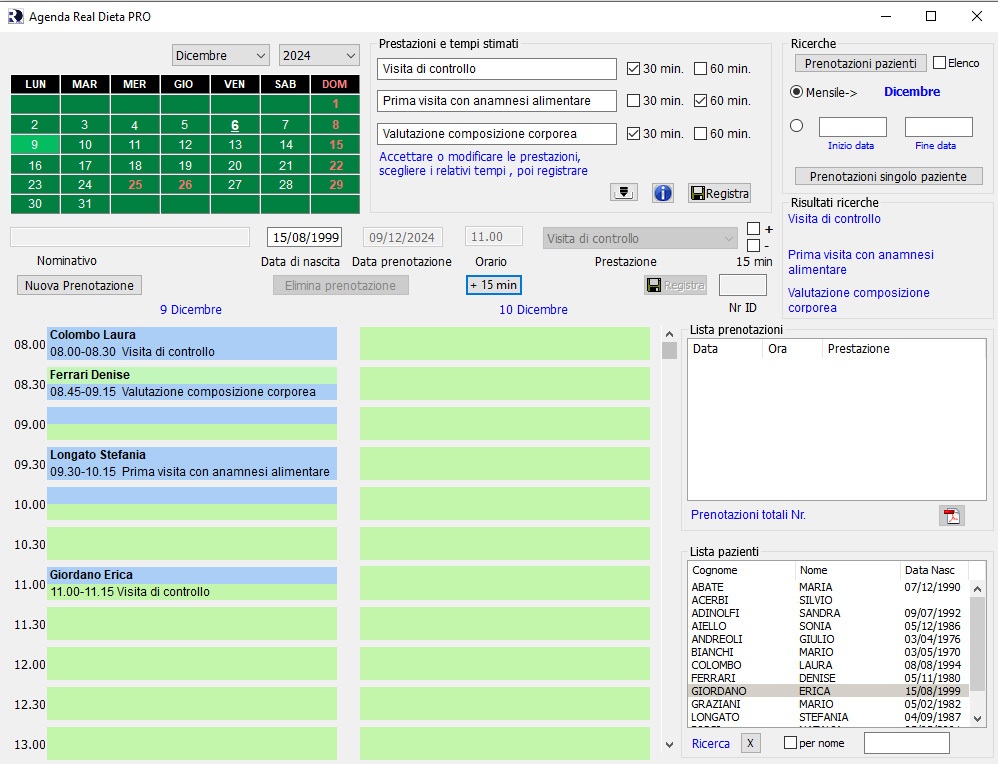Clear search with the X button
The height and width of the screenshot is (764, 998).
coord(750,743)
